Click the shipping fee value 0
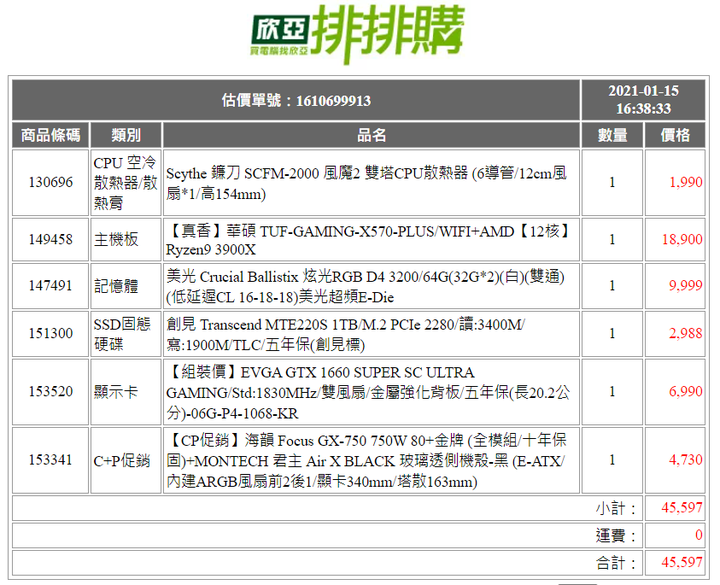720x585 pixels. [x=698, y=535]
